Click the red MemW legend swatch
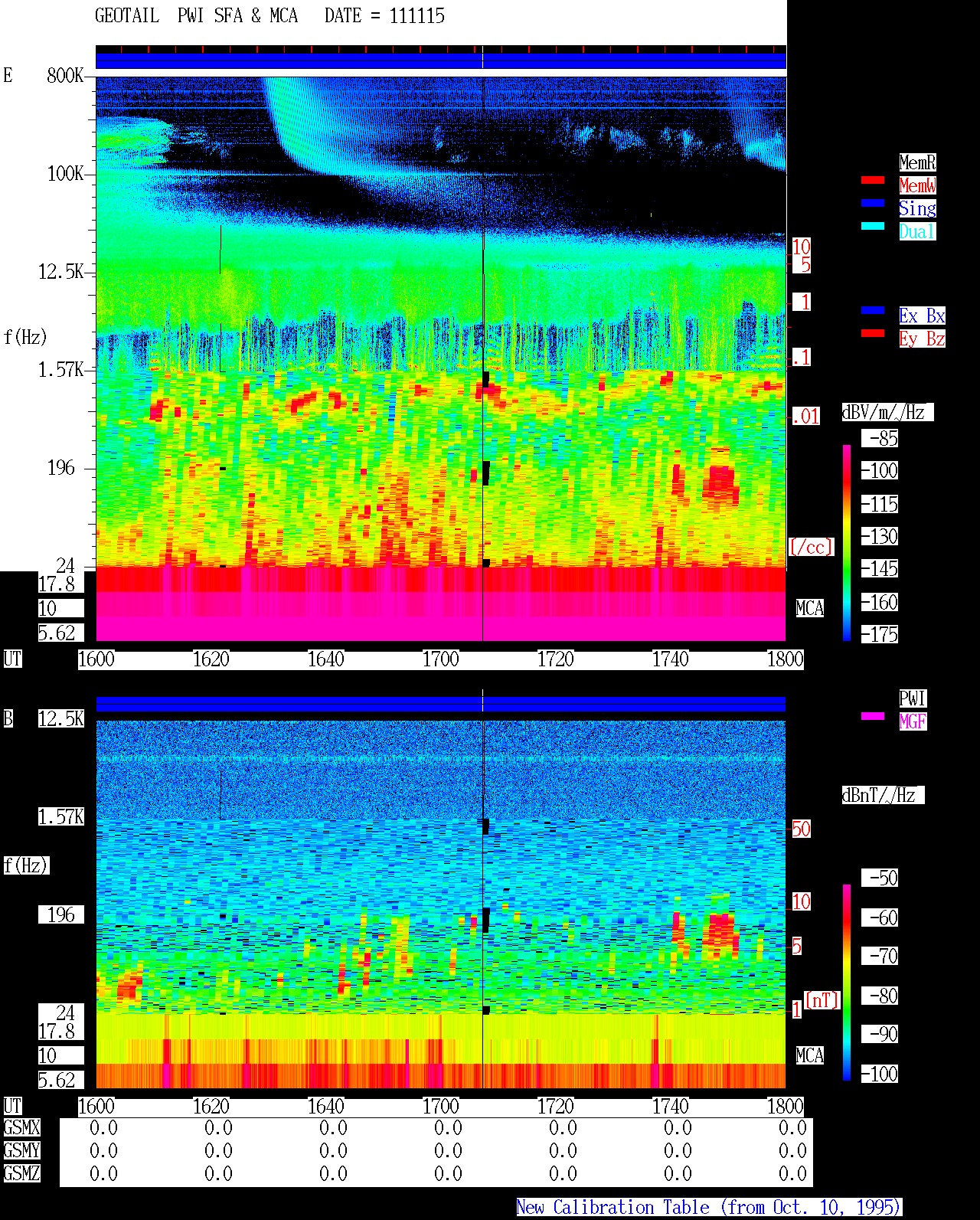This screenshot has width=980, height=1220. click(873, 180)
